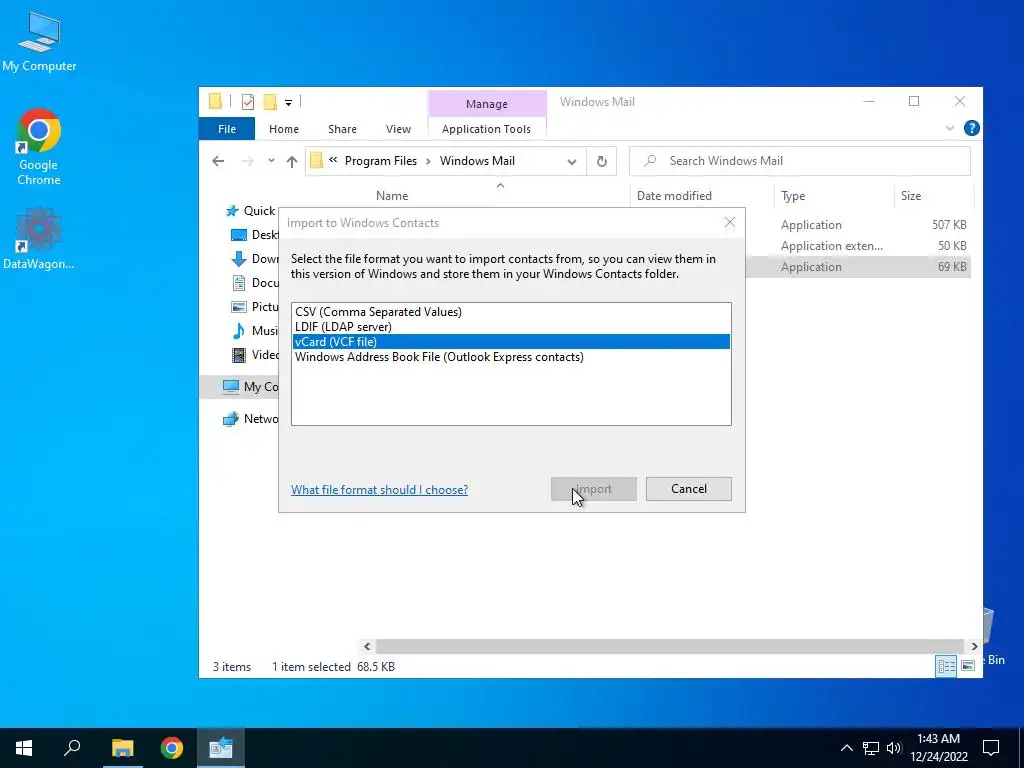The height and width of the screenshot is (768, 1024).
Task: Show hidden system tray icons
Action: coord(846,748)
